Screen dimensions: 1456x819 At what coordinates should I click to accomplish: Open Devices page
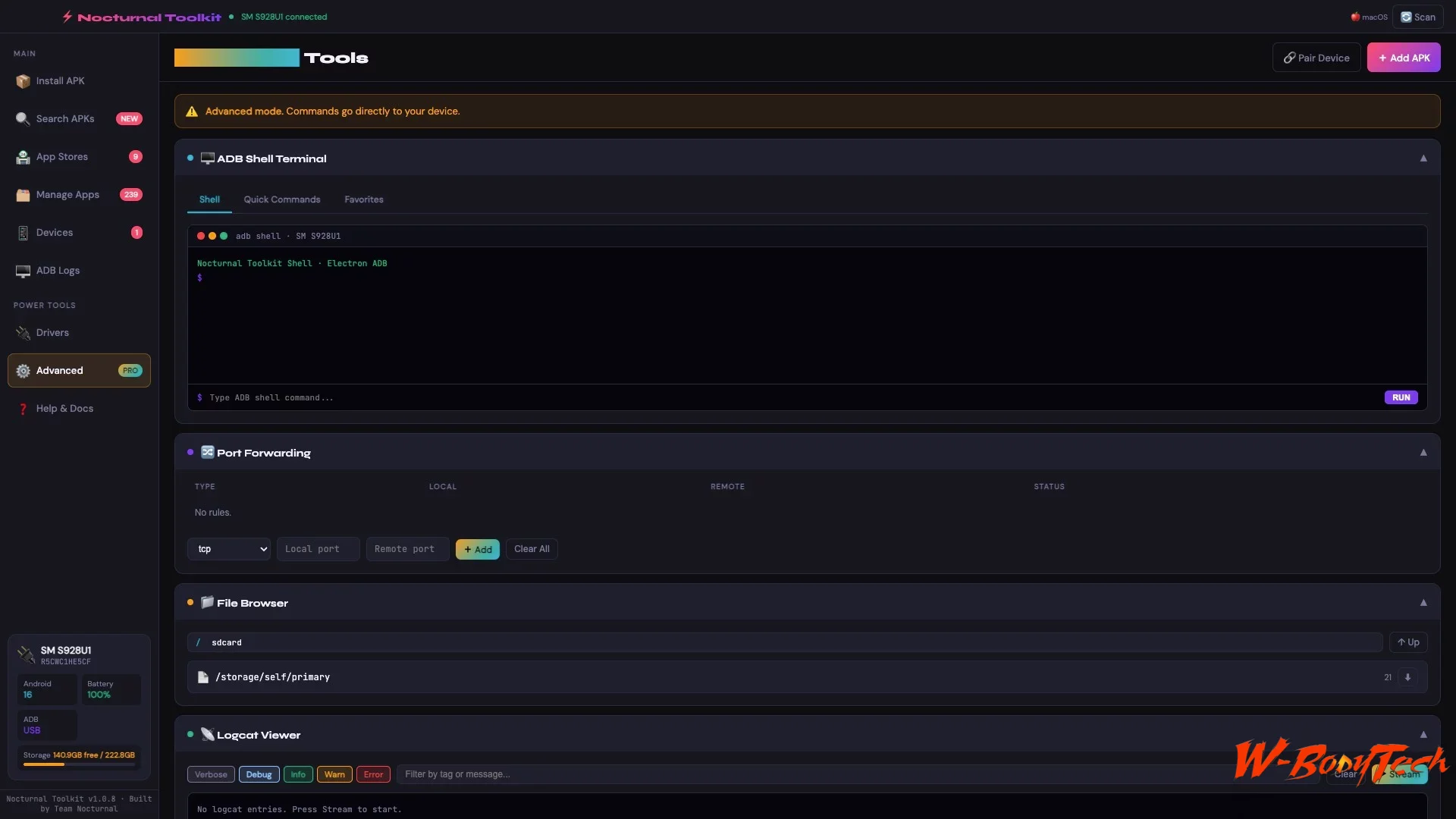[x=79, y=233]
